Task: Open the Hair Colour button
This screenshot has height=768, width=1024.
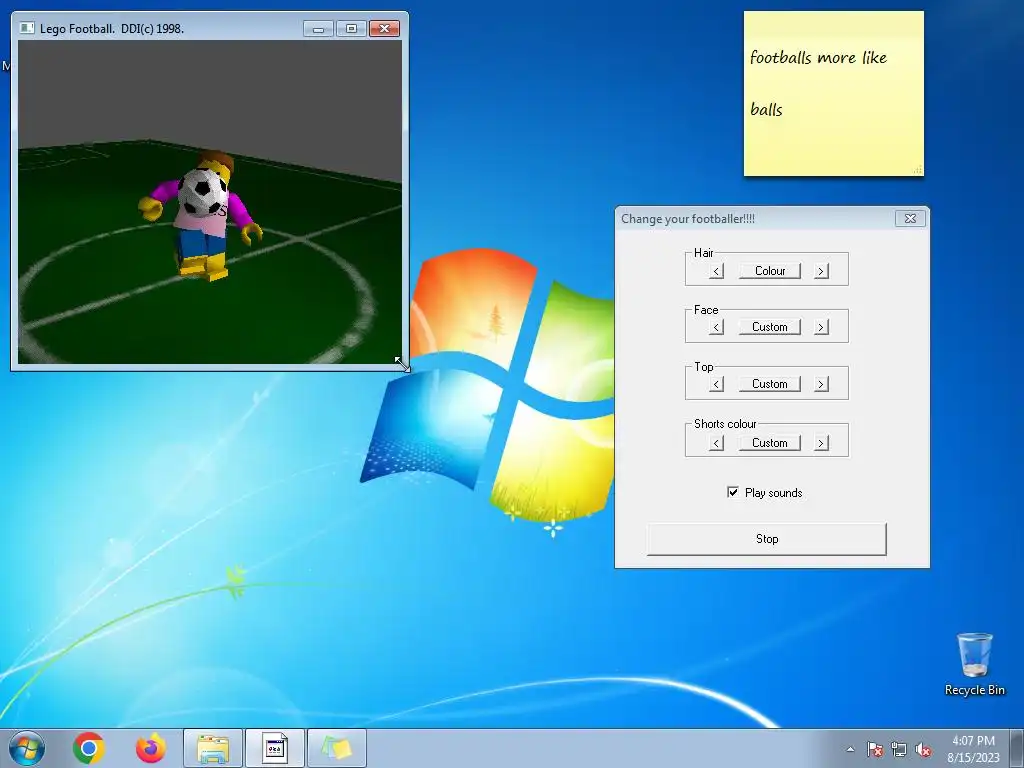Action: tap(770, 271)
